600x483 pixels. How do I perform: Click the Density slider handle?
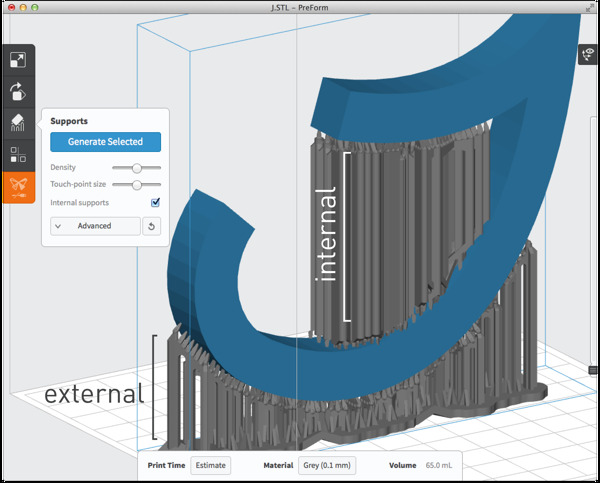(137, 168)
